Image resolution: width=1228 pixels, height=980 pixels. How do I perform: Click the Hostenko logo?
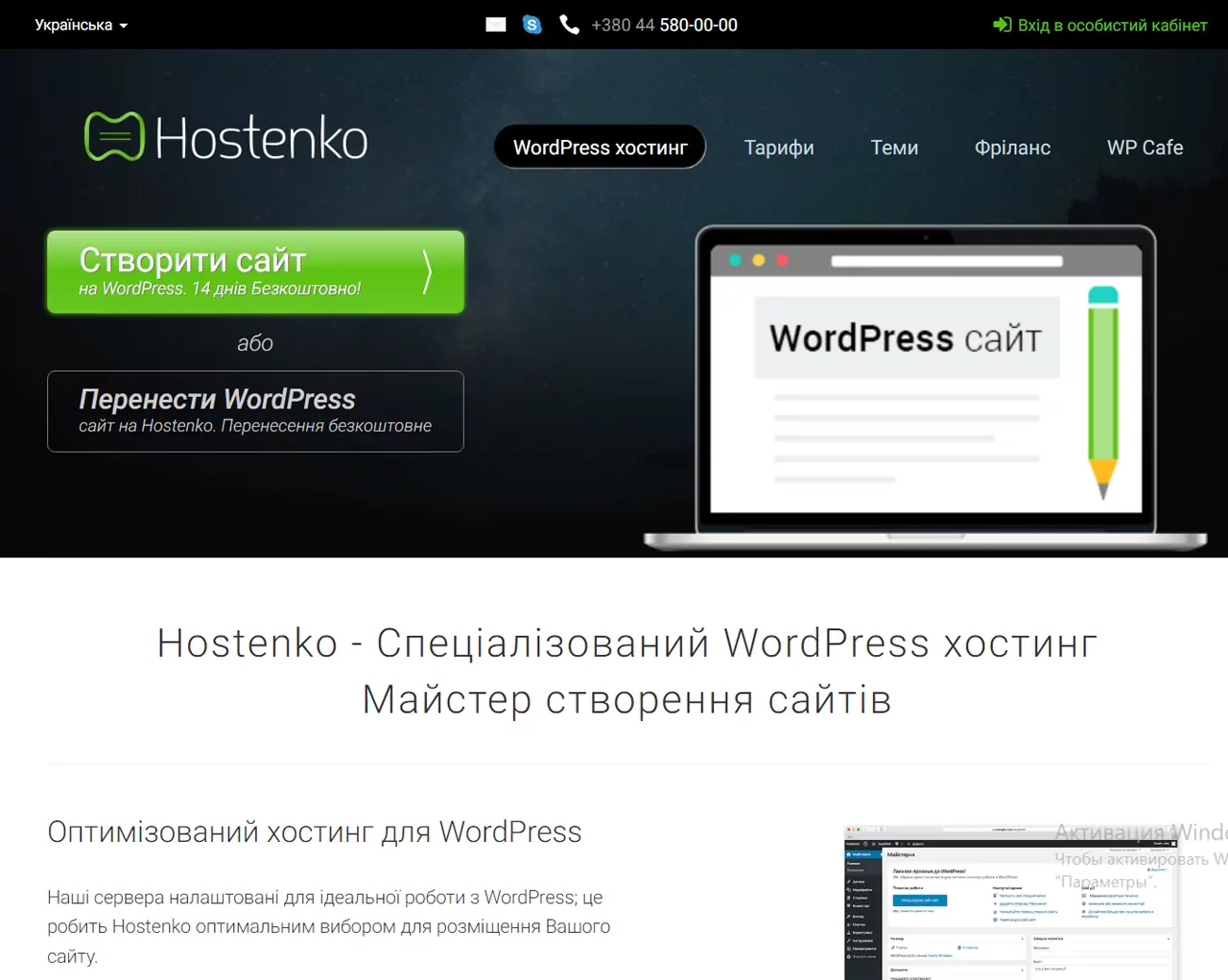(x=226, y=137)
